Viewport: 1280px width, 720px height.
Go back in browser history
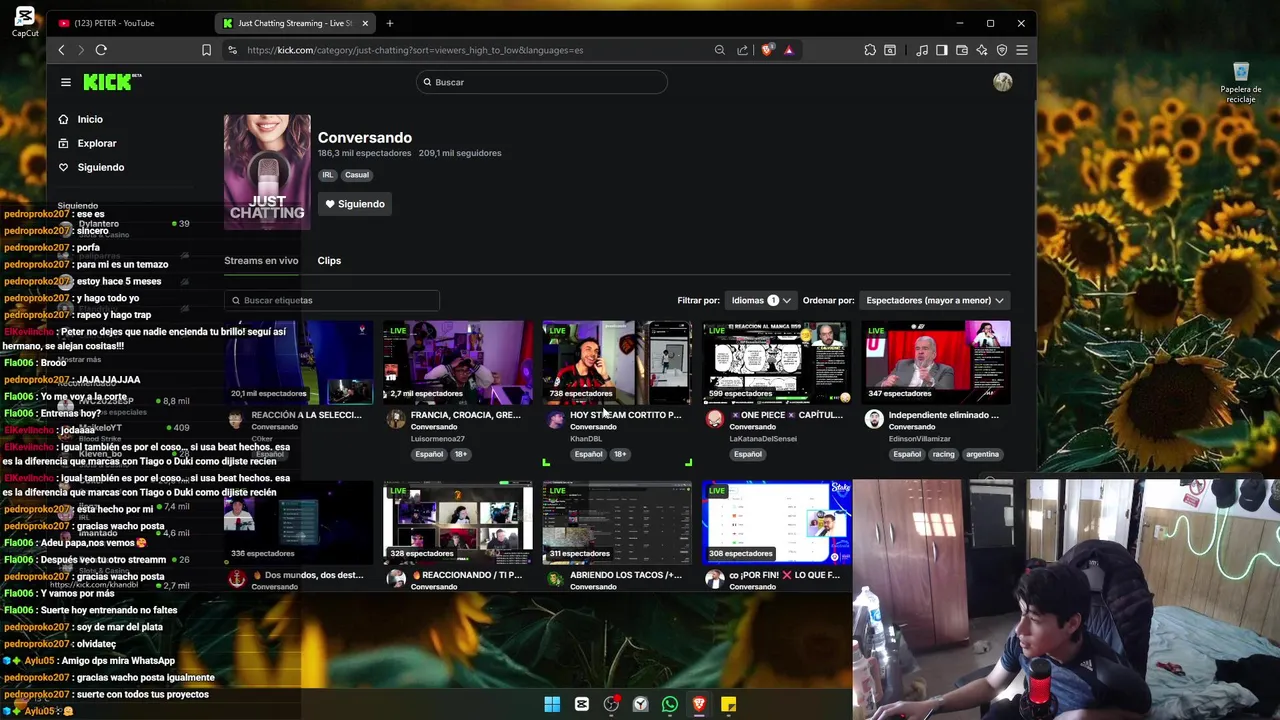coord(62,50)
